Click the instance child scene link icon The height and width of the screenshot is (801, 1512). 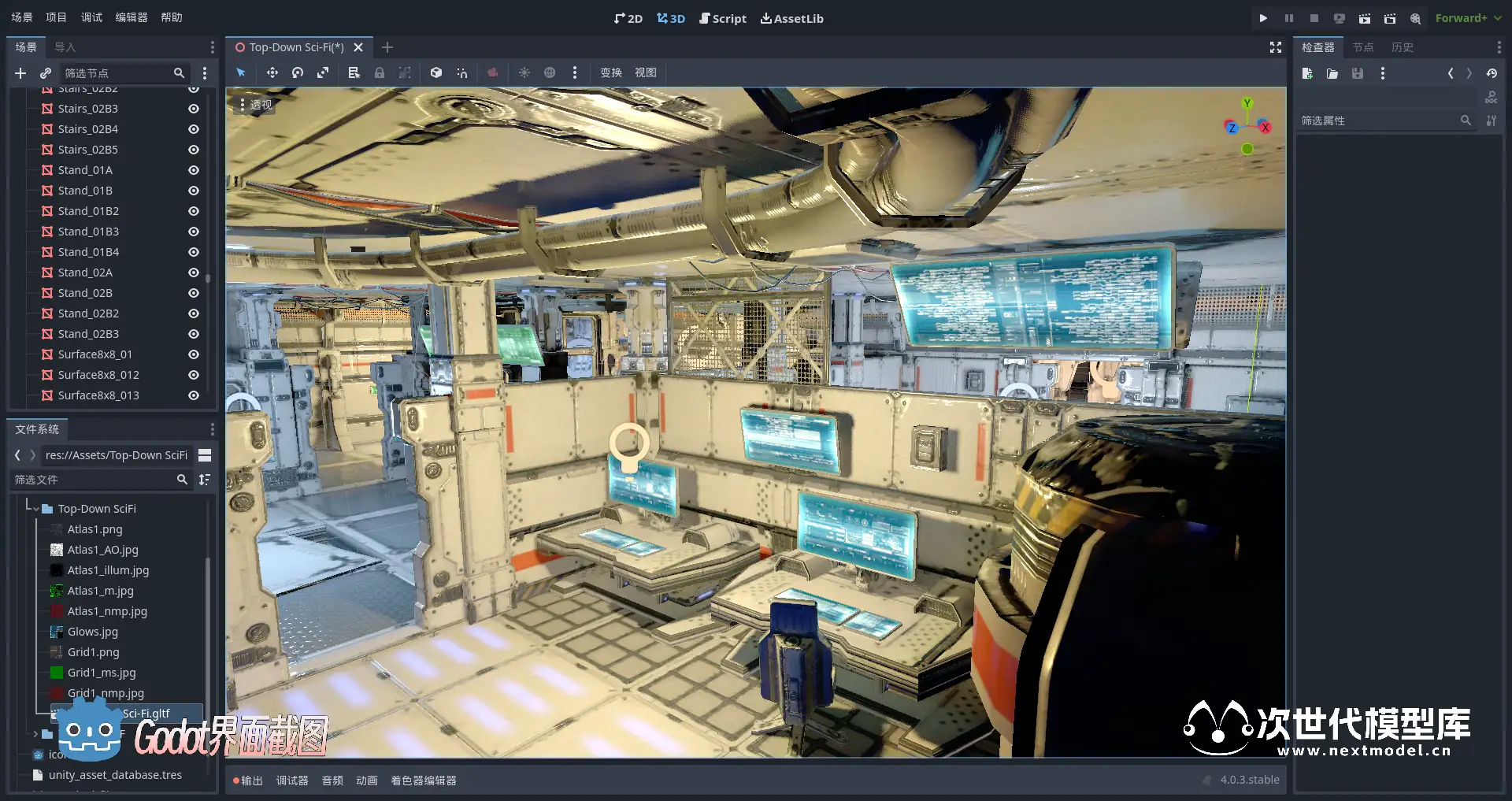click(x=46, y=73)
